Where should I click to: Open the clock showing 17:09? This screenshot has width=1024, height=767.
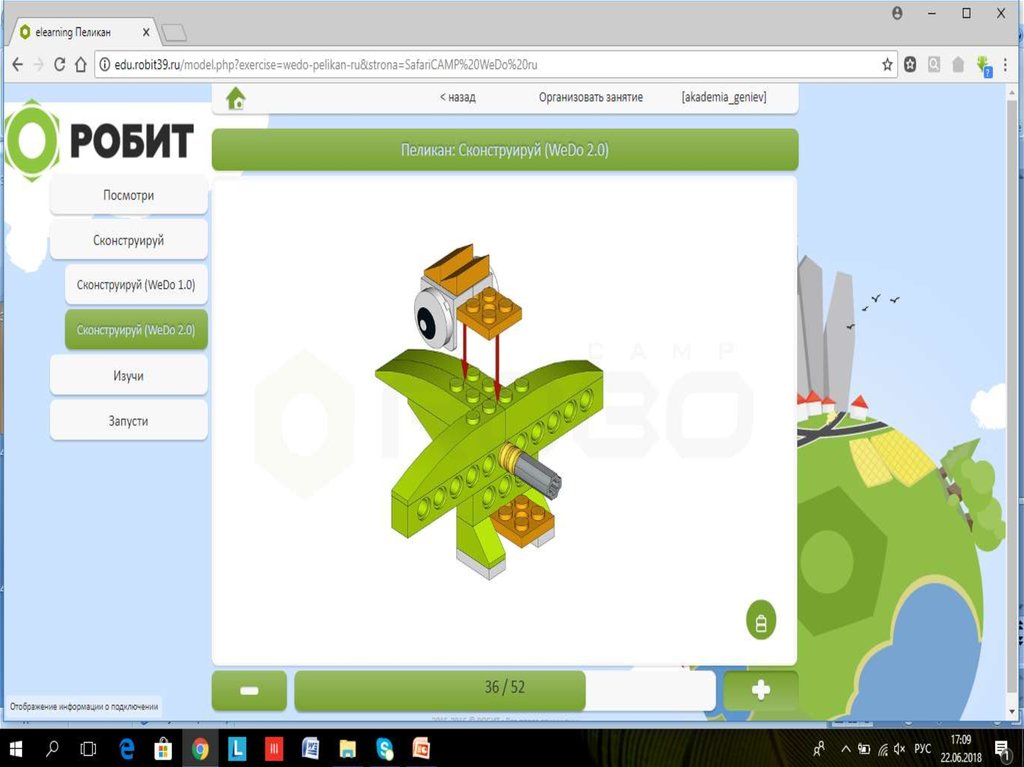tap(961, 749)
